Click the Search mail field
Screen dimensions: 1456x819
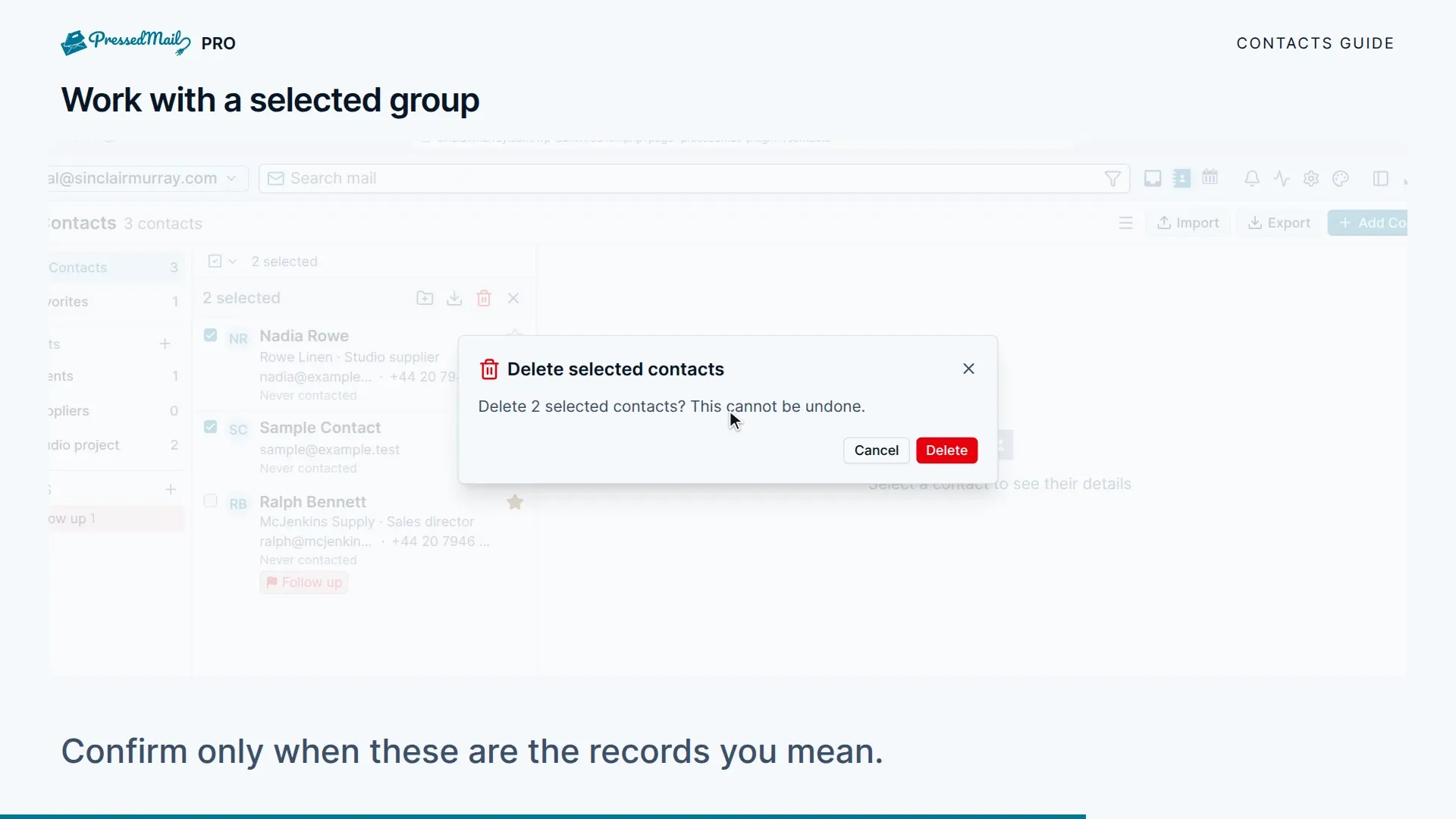pos(694,178)
